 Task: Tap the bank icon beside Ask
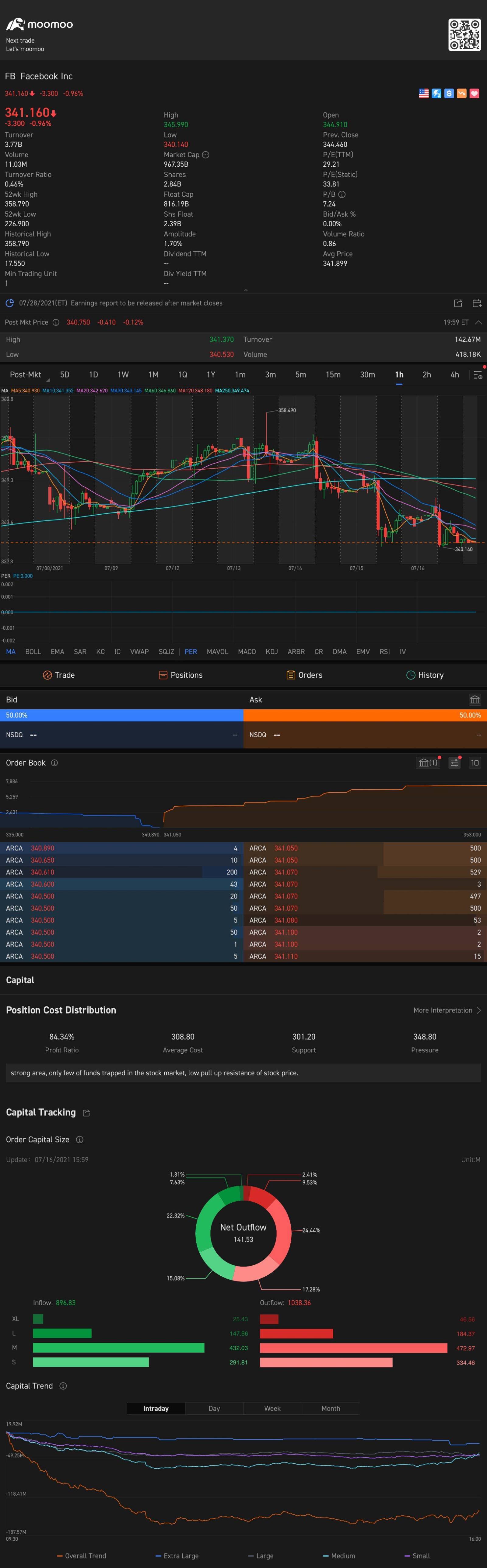(x=475, y=700)
